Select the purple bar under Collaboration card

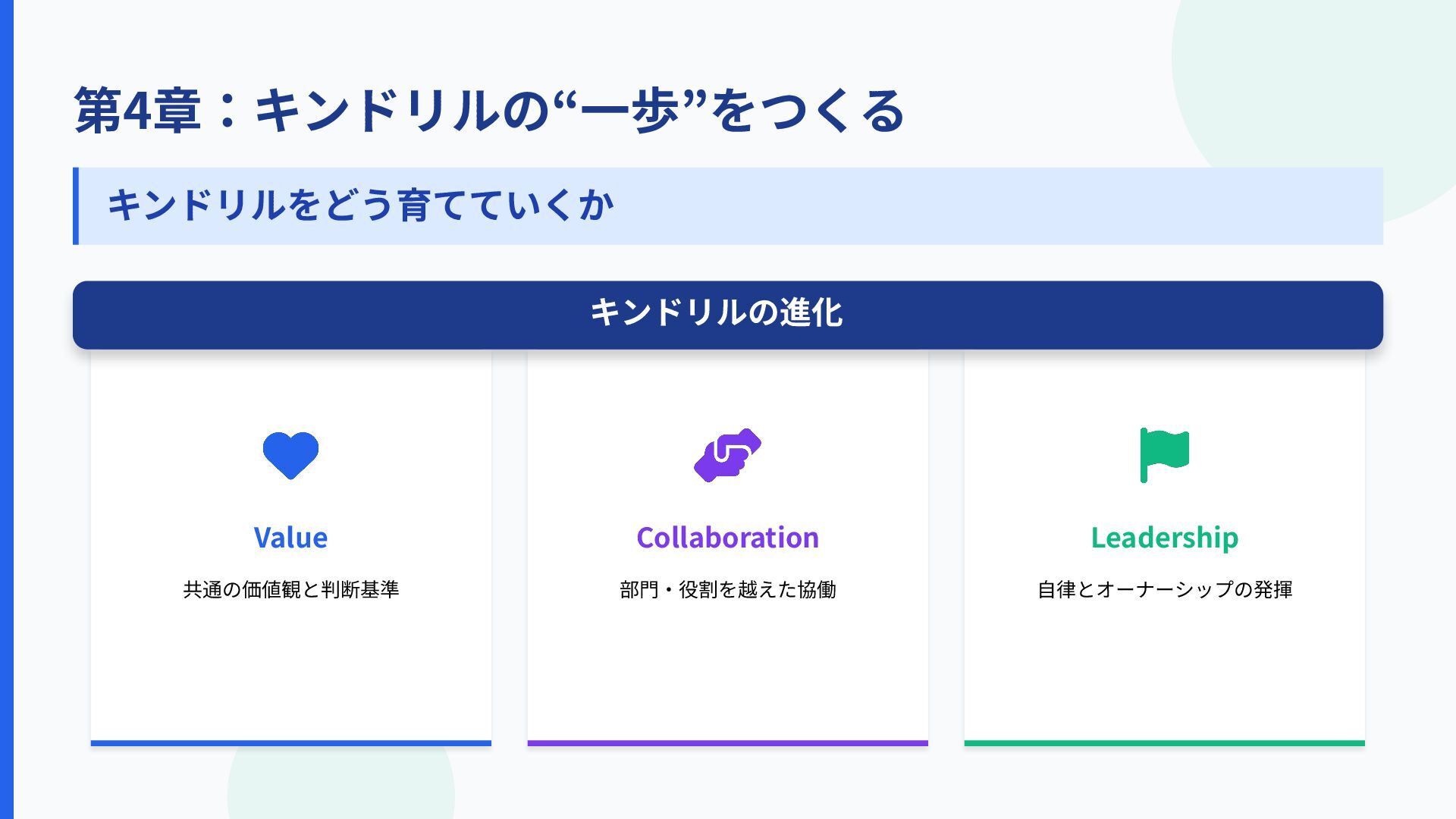tap(727, 743)
